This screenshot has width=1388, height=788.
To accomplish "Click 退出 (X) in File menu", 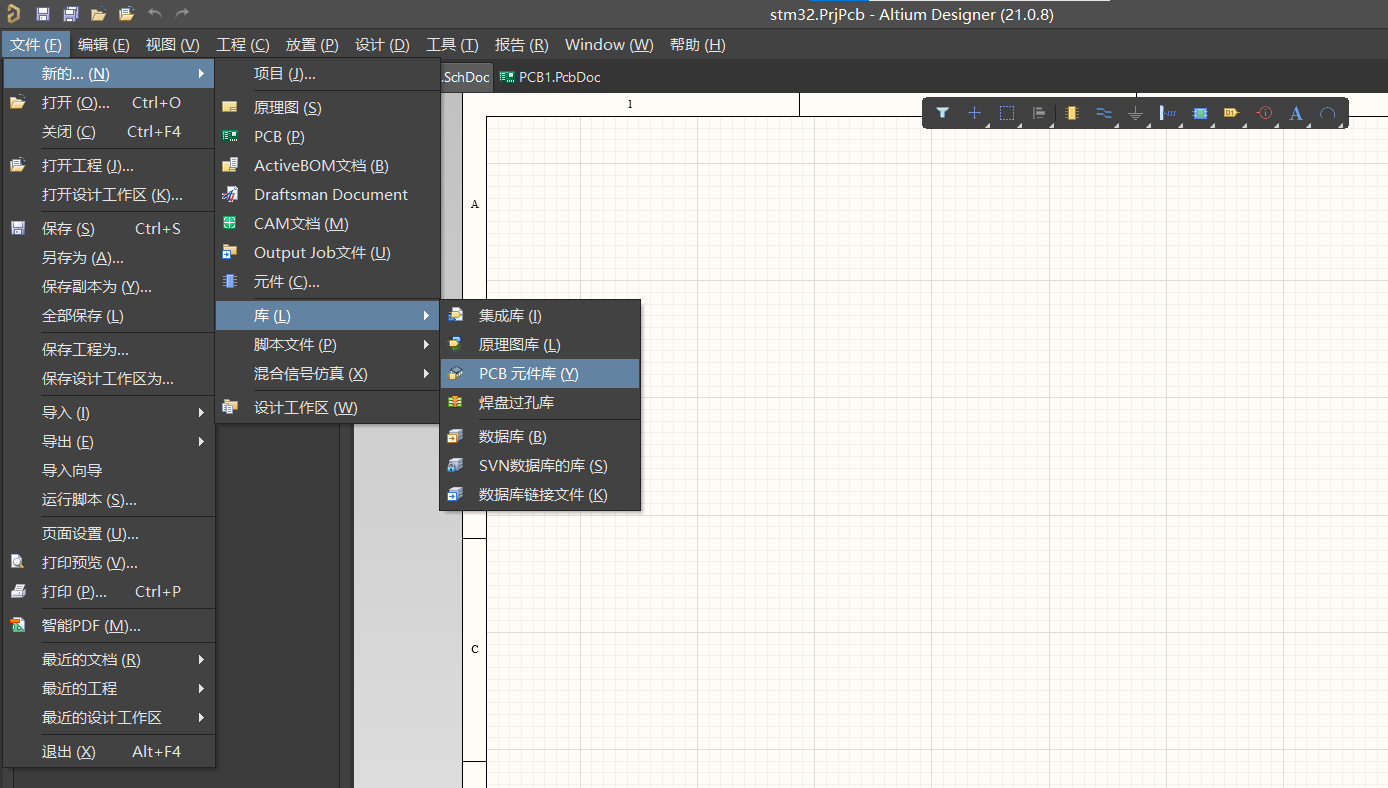I will tap(109, 752).
